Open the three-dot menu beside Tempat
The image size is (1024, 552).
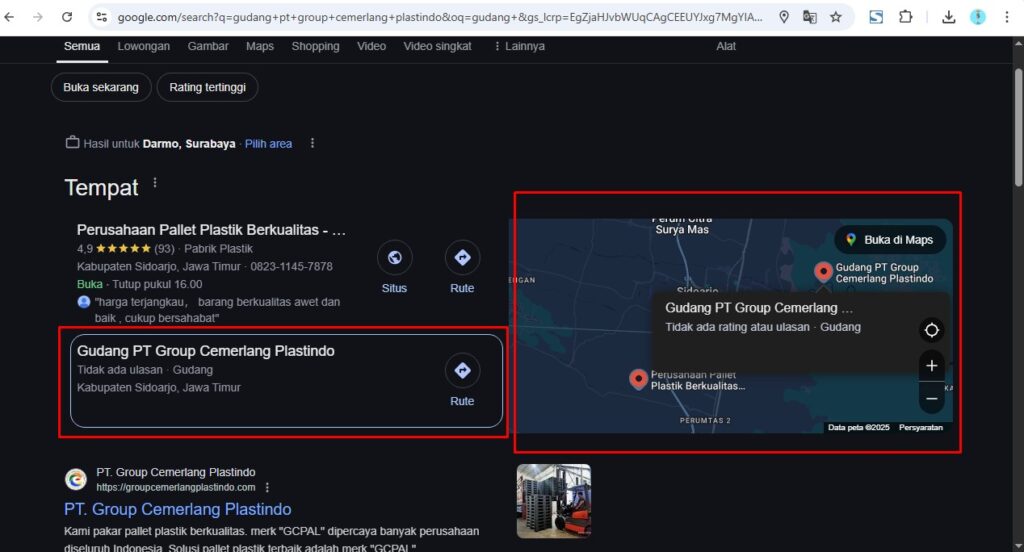tap(155, 184)
